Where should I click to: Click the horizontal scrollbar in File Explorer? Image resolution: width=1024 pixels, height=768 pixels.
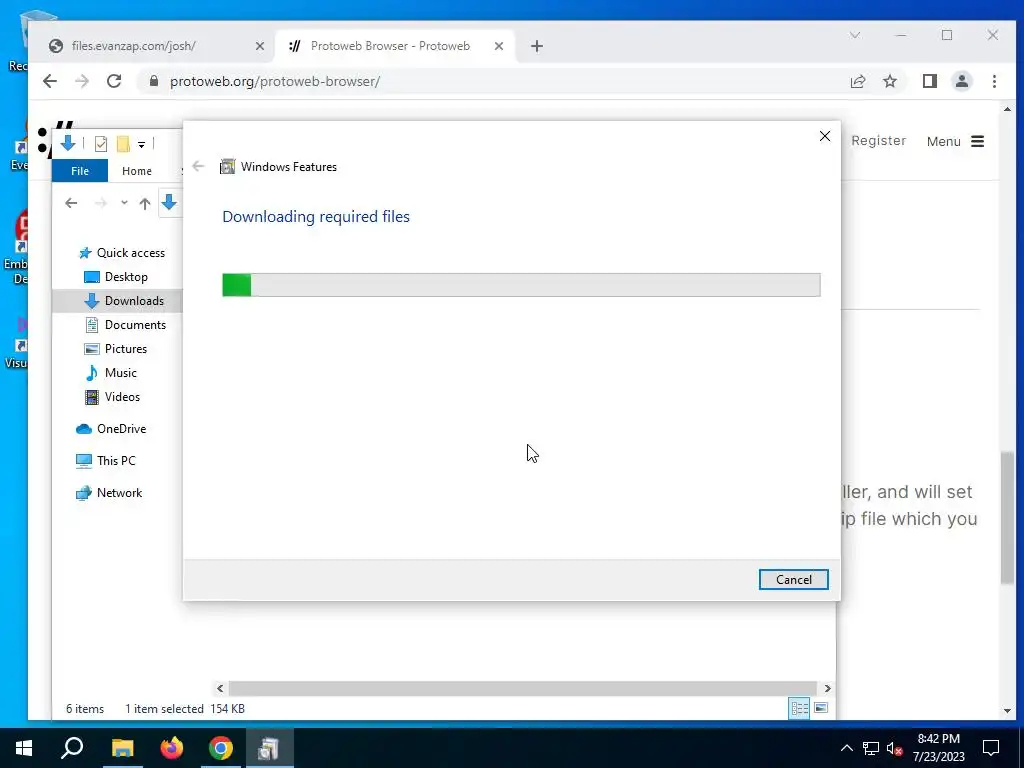click(522, 688)
